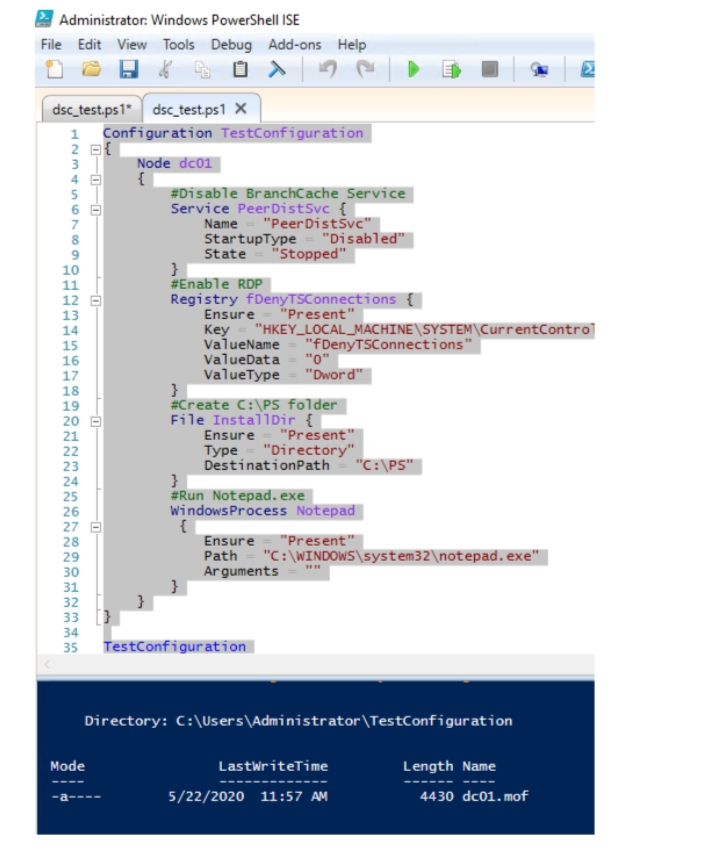Click the Redo arrow icon
Screen dimensions: 719x854
click(x=365, y=69)
